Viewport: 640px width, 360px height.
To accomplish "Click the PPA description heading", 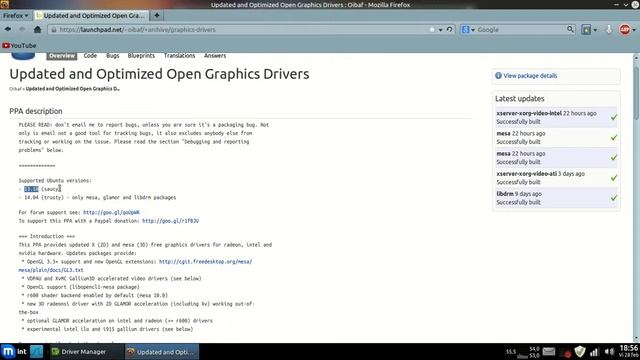I will tap(36, 111).
